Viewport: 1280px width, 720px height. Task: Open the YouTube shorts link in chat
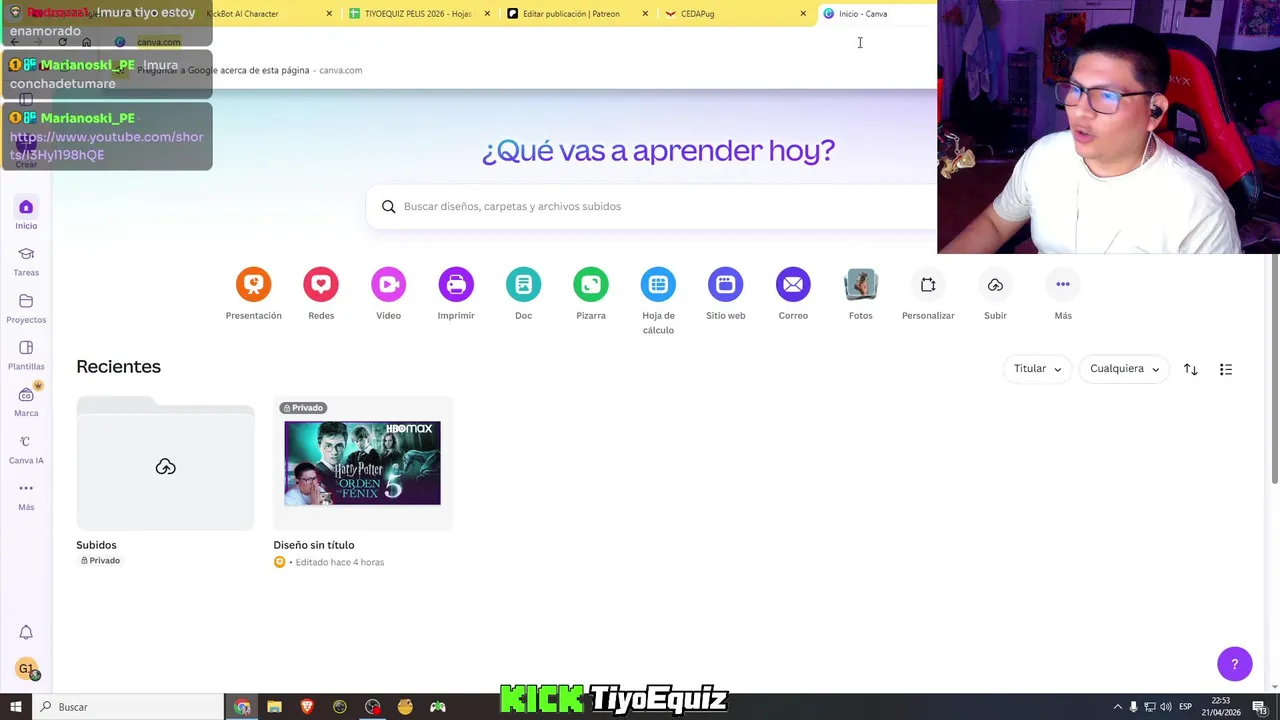(x=106, y=146)
